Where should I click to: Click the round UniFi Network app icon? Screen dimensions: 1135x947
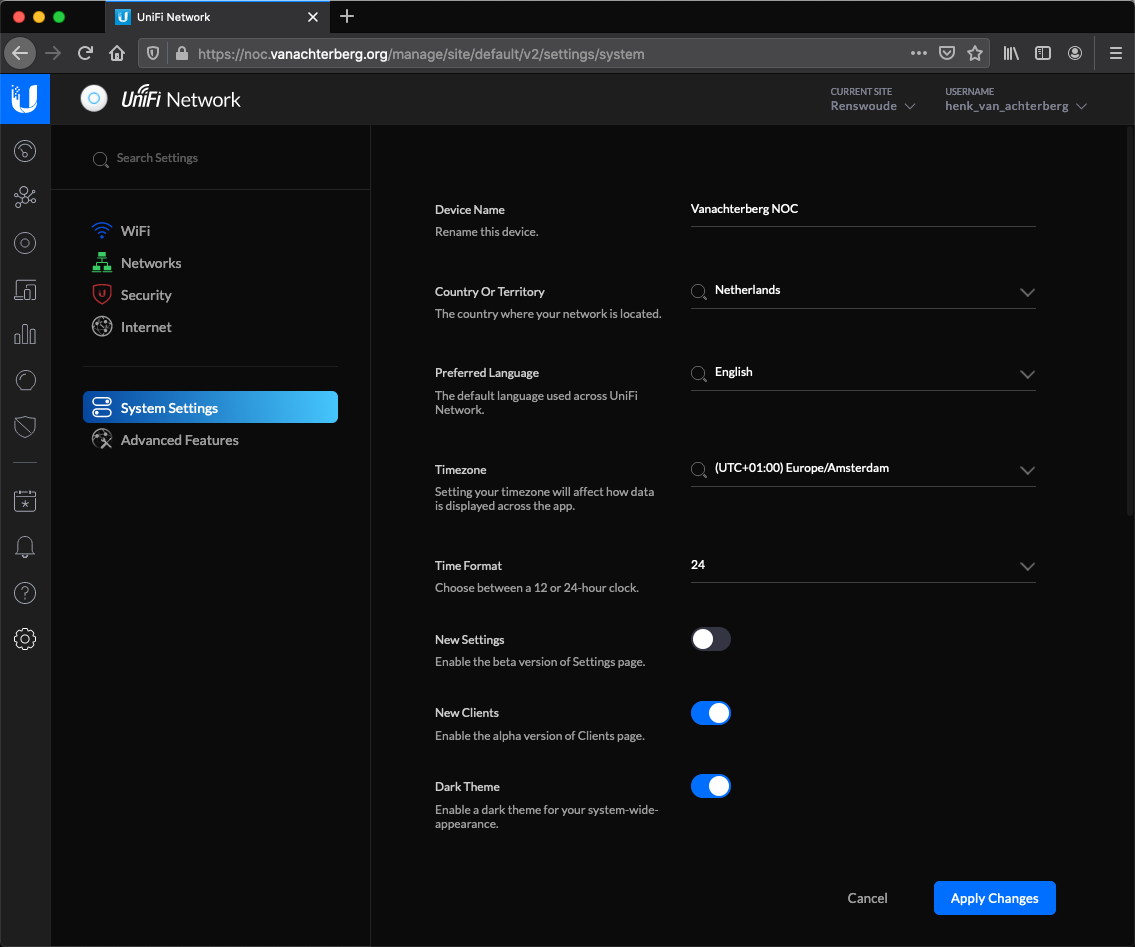point(94,98)
